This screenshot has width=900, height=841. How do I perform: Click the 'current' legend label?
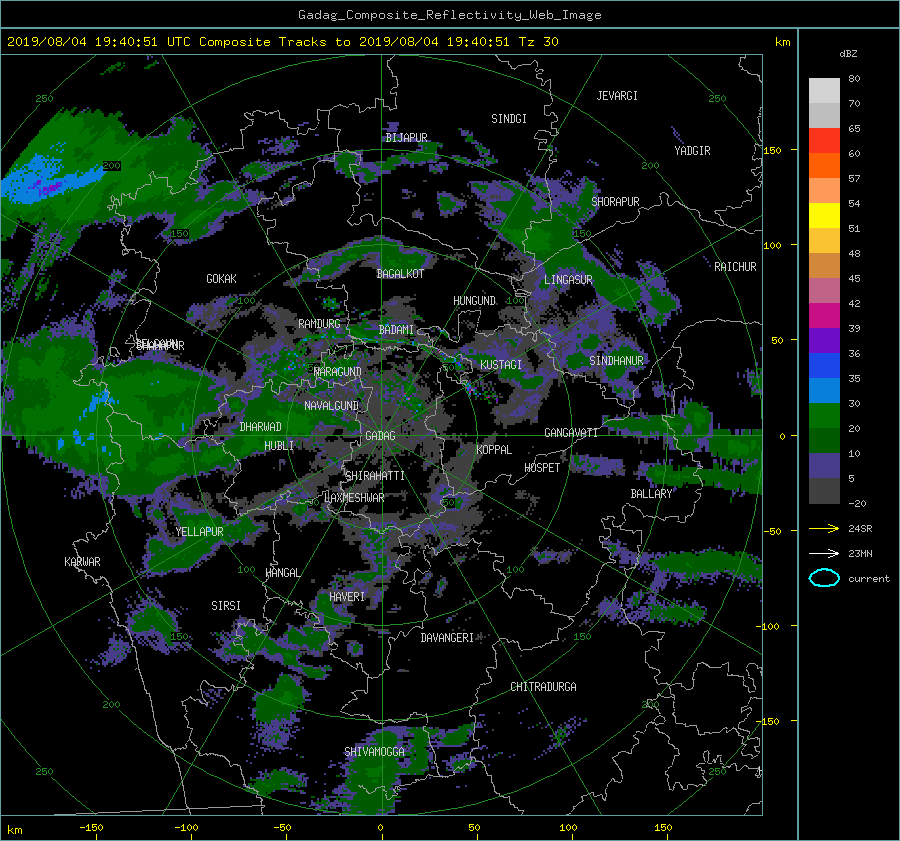pos(868,579)
